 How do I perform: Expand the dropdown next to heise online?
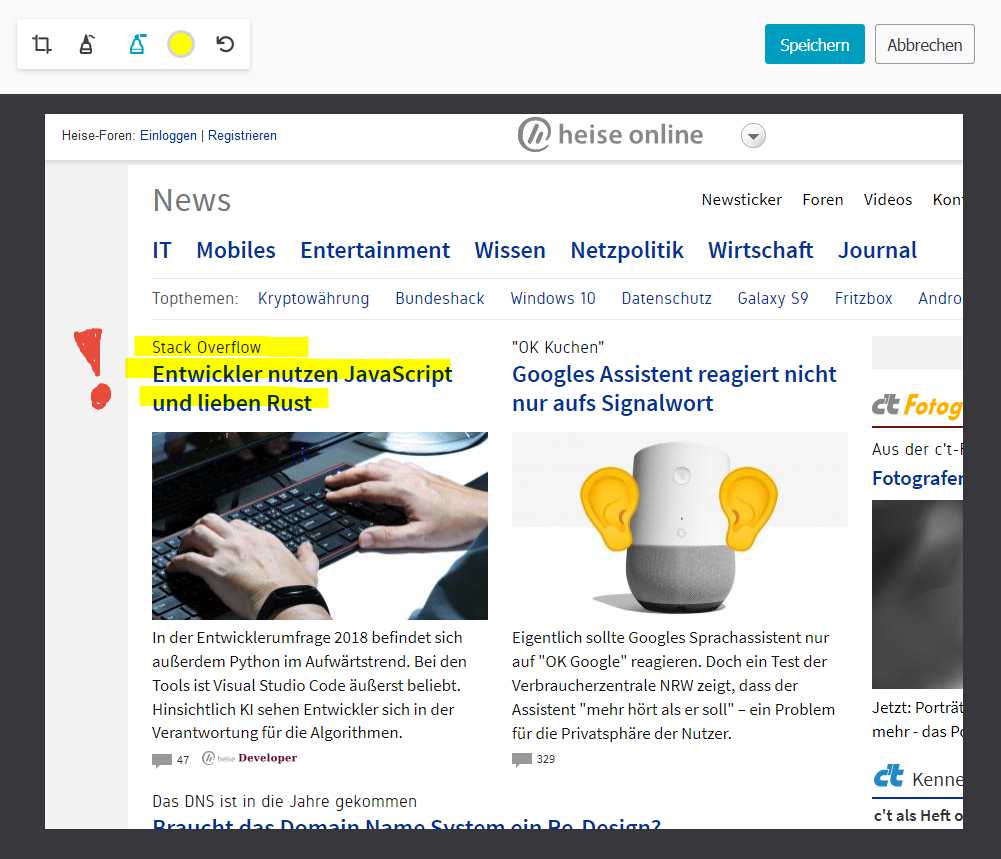coord(753,135)
